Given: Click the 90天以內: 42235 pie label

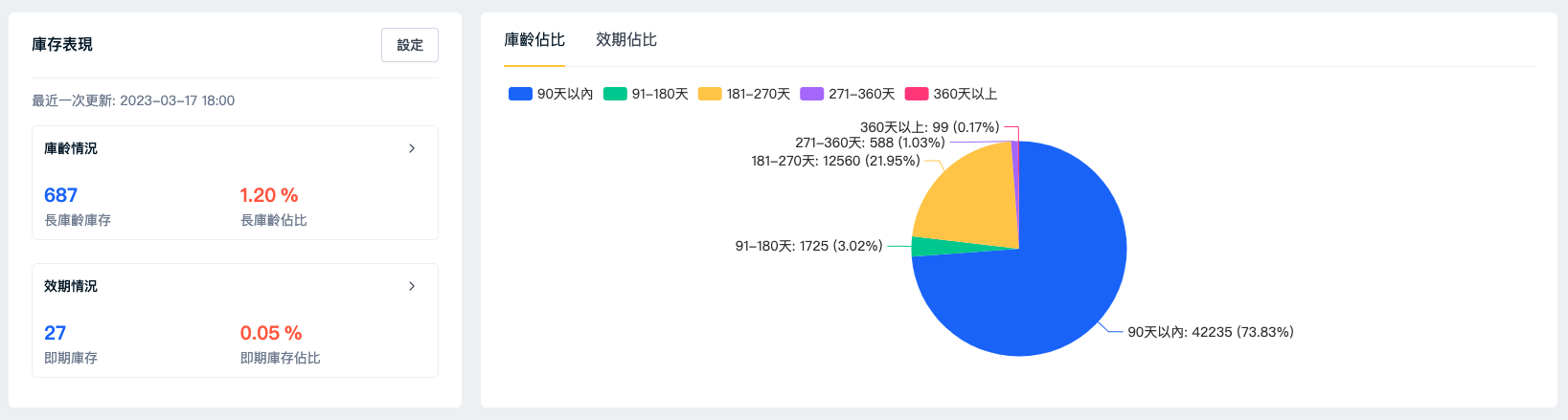Looking at the screenshot, I should [1211, 332].
